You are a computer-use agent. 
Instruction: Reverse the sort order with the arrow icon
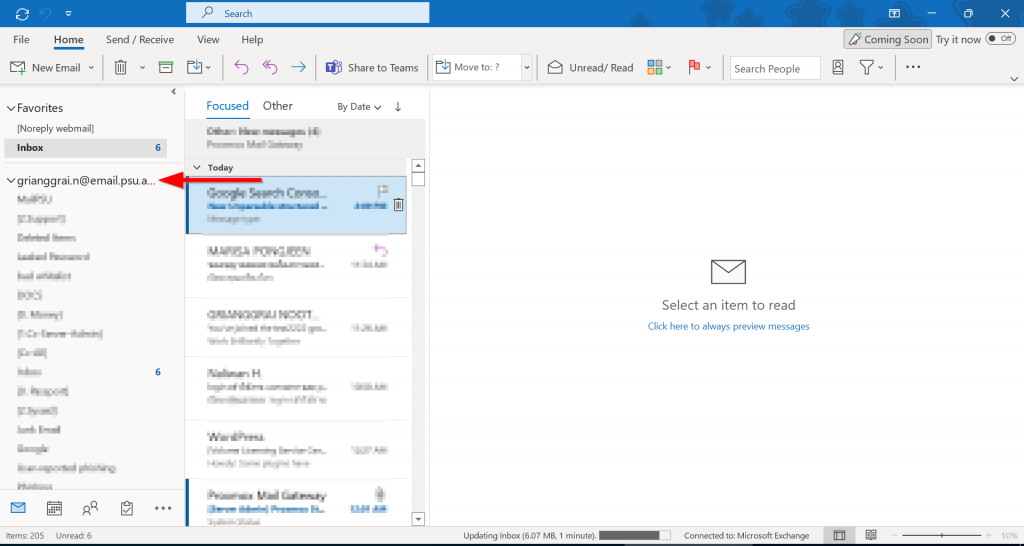tap(398, 106)
